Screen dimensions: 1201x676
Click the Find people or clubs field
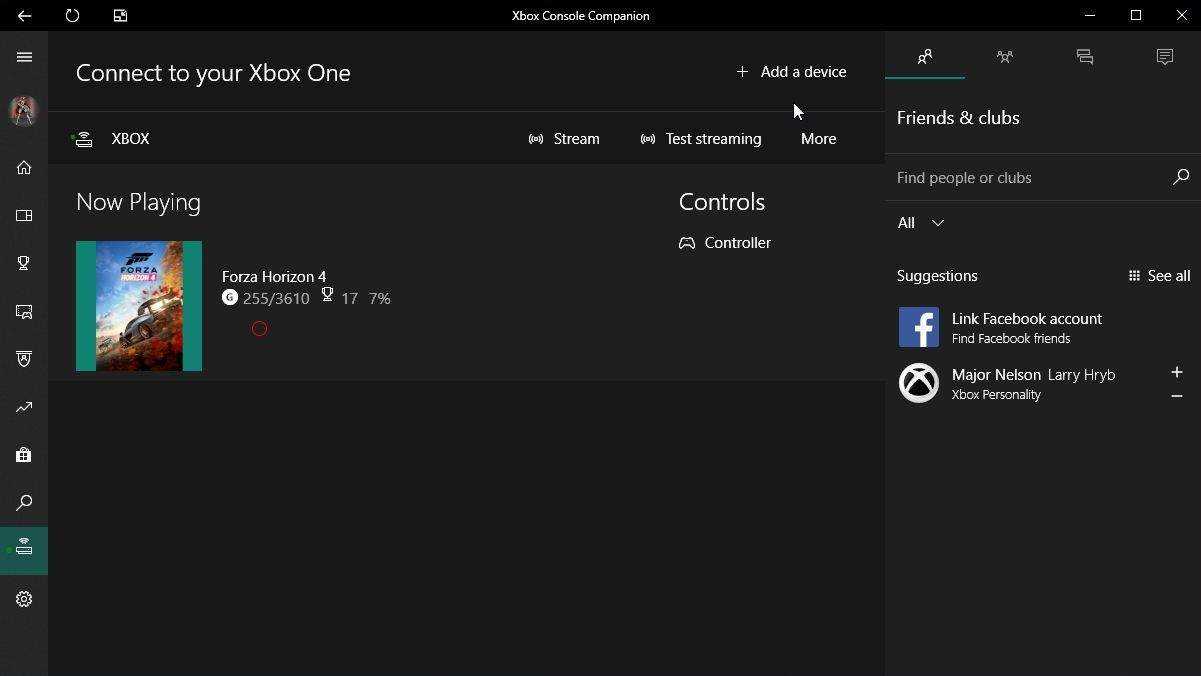(1028, 178)
